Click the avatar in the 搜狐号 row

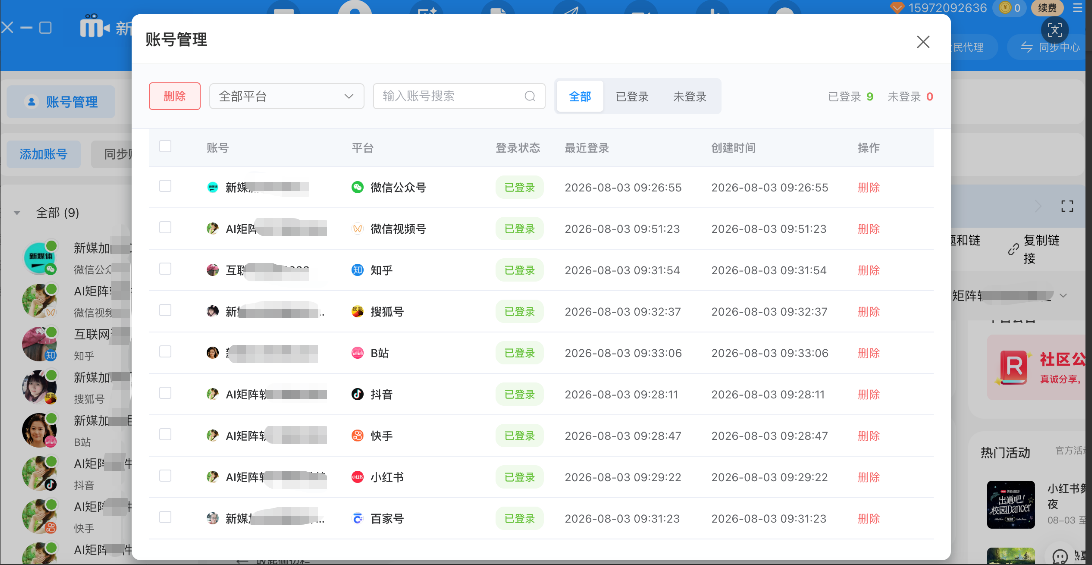(213, 311)
